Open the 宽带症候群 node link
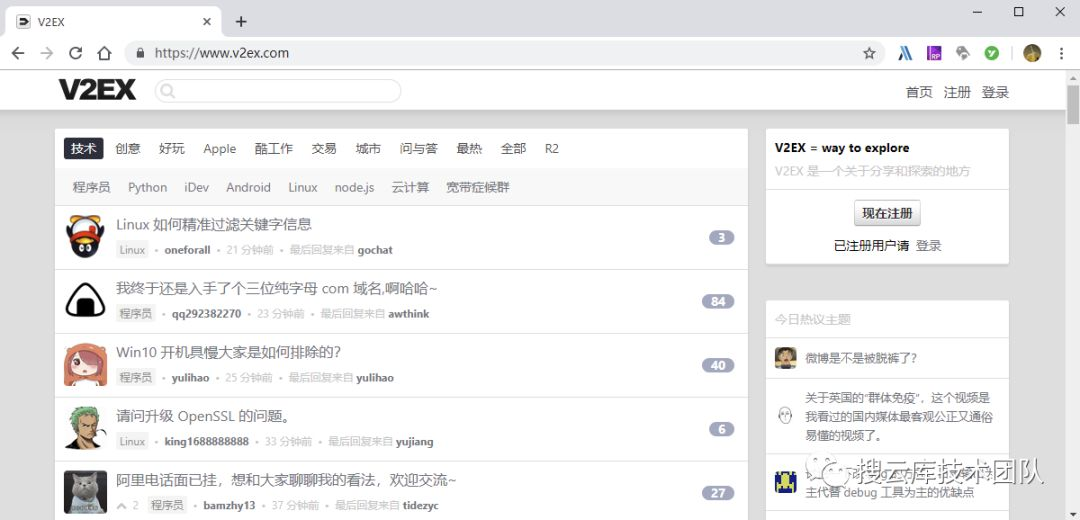The height and width of the screenshot is (520, 1080). point(477,187)
